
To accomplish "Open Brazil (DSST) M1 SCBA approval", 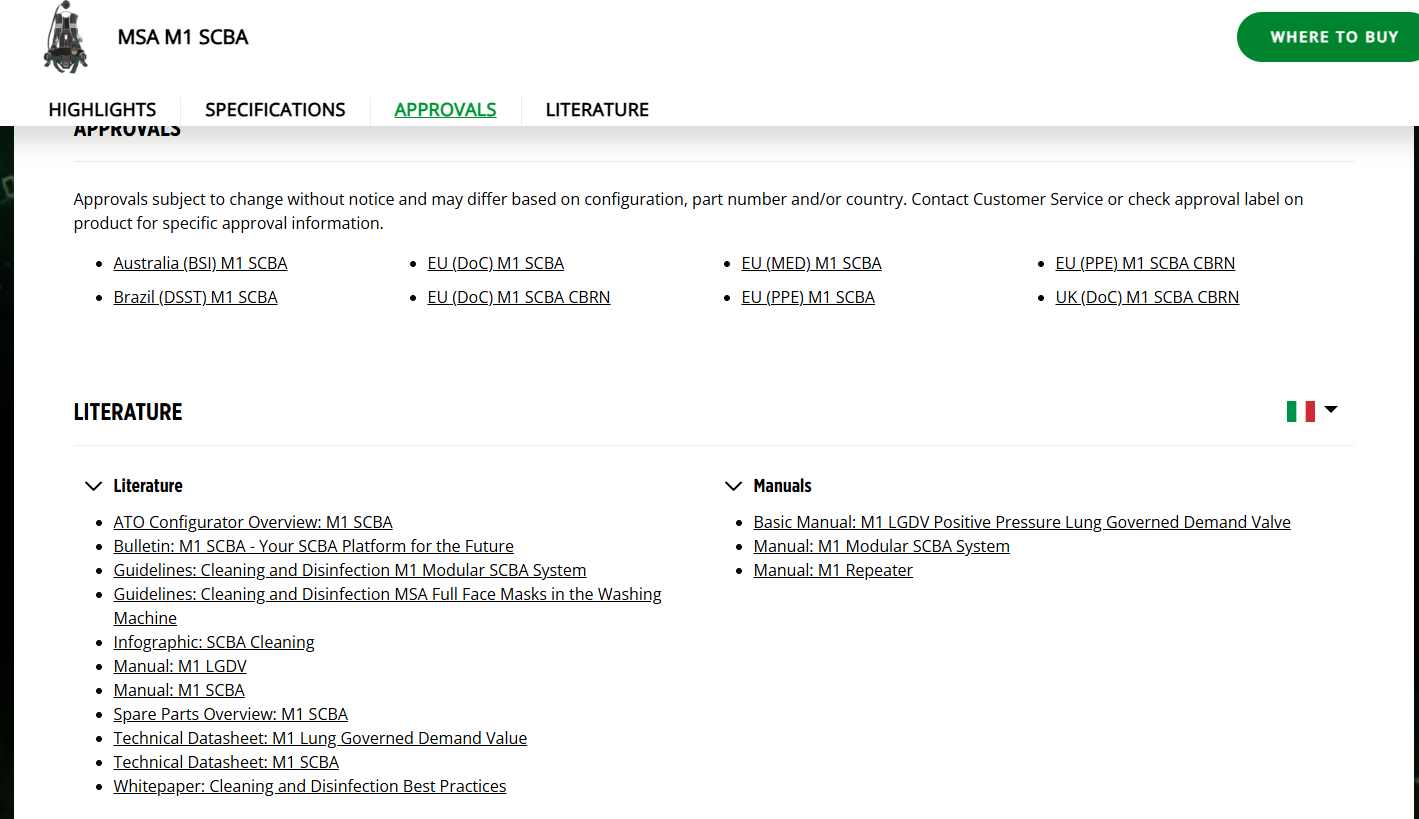I will tap(195, 297).
